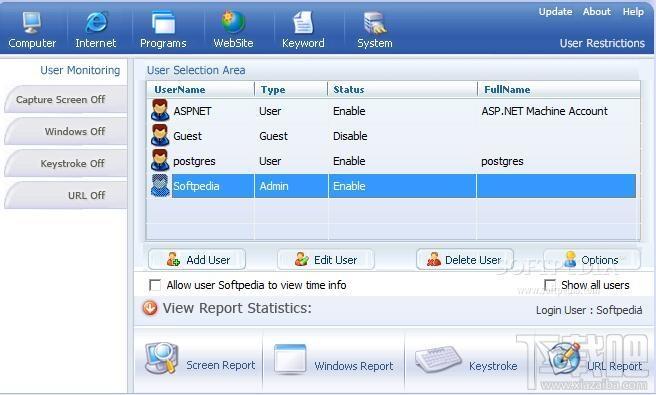This screenshot has height=395, width=656.
Task: Expand View Report Statistics arrow
Action: 150,308
